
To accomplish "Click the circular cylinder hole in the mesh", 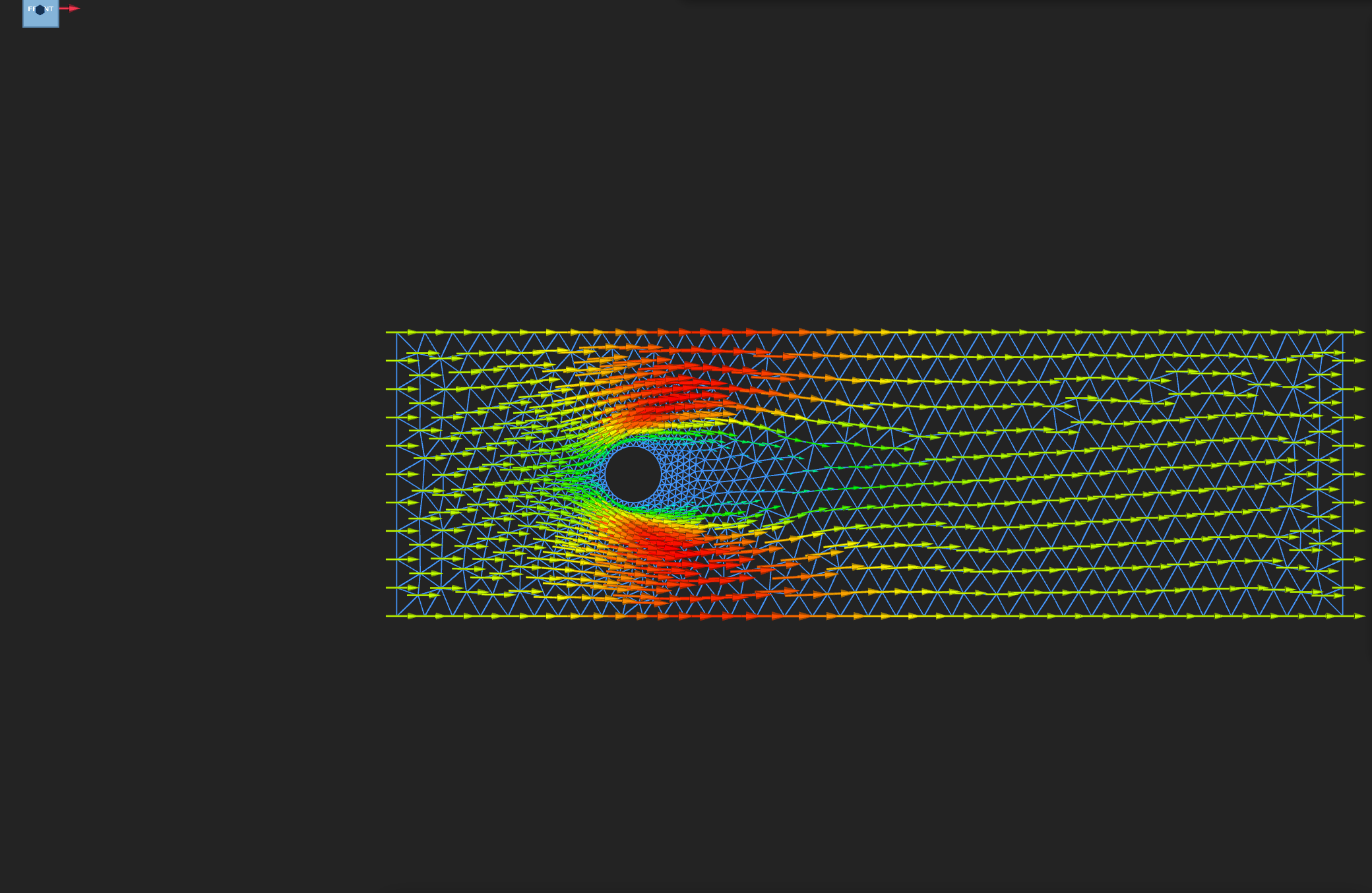I will point(633,474).
